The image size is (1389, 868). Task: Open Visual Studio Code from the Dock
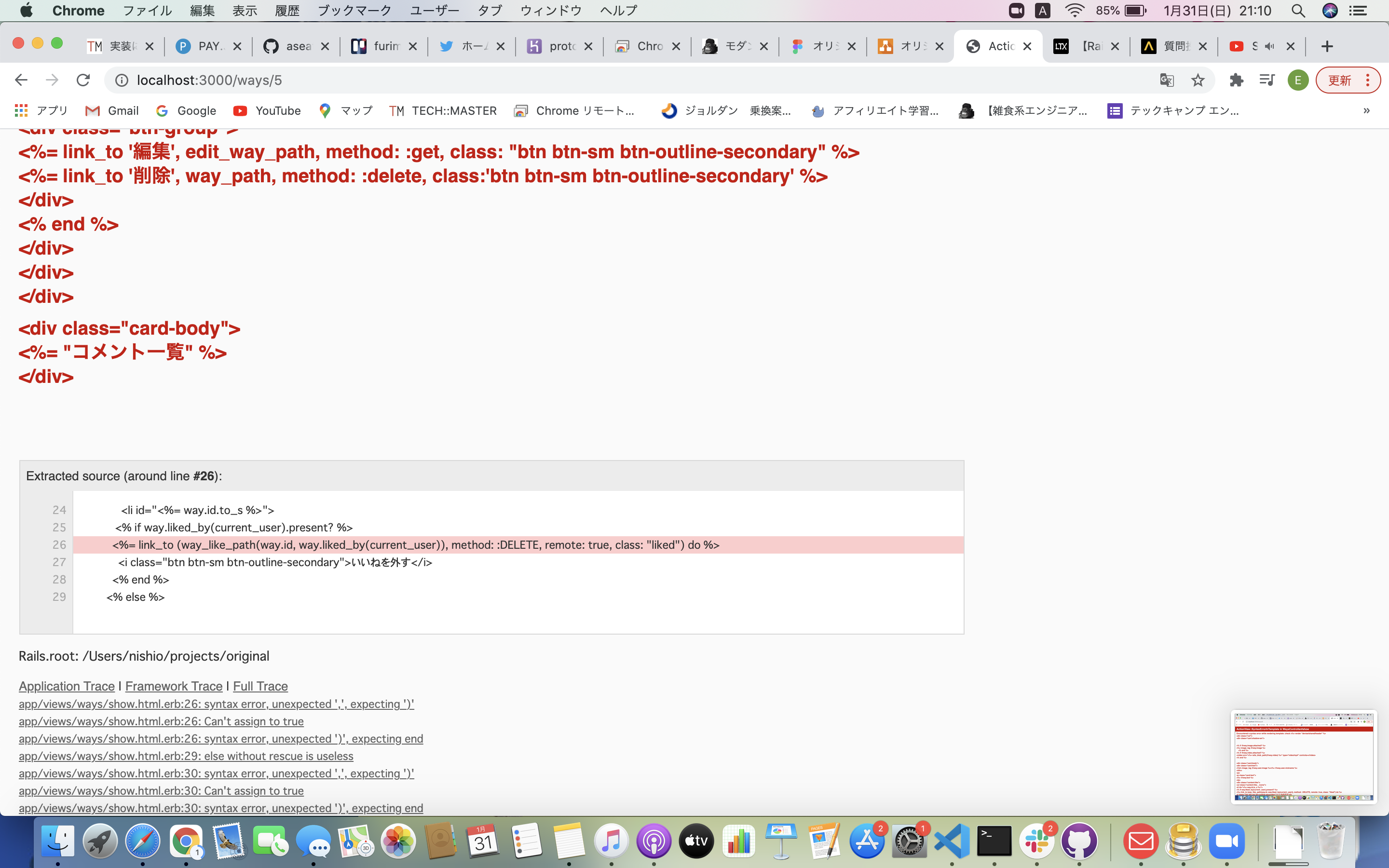952,841
